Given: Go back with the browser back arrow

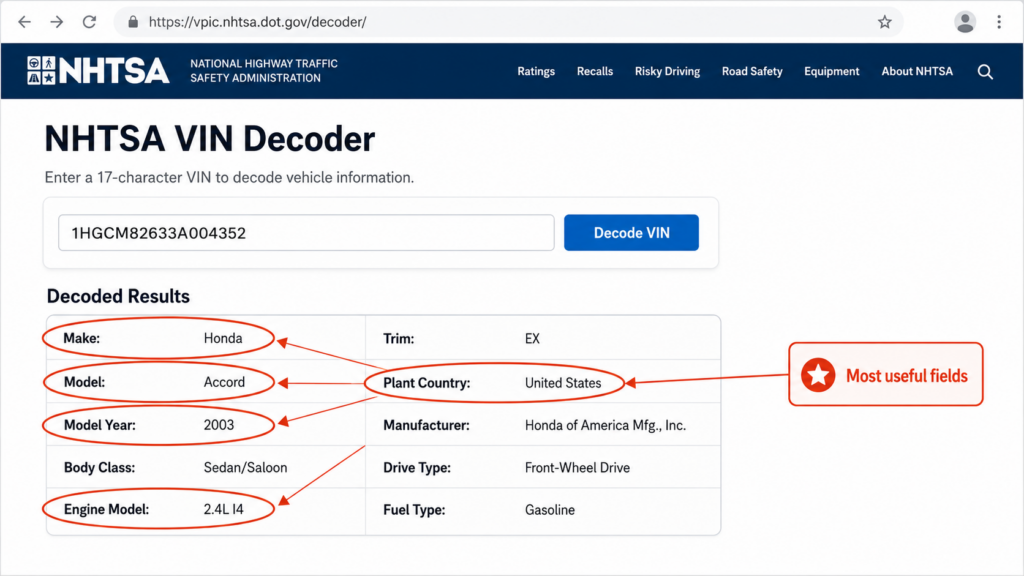Looking at the screenshot, I should pyautogui.click(x=24, y=22).
